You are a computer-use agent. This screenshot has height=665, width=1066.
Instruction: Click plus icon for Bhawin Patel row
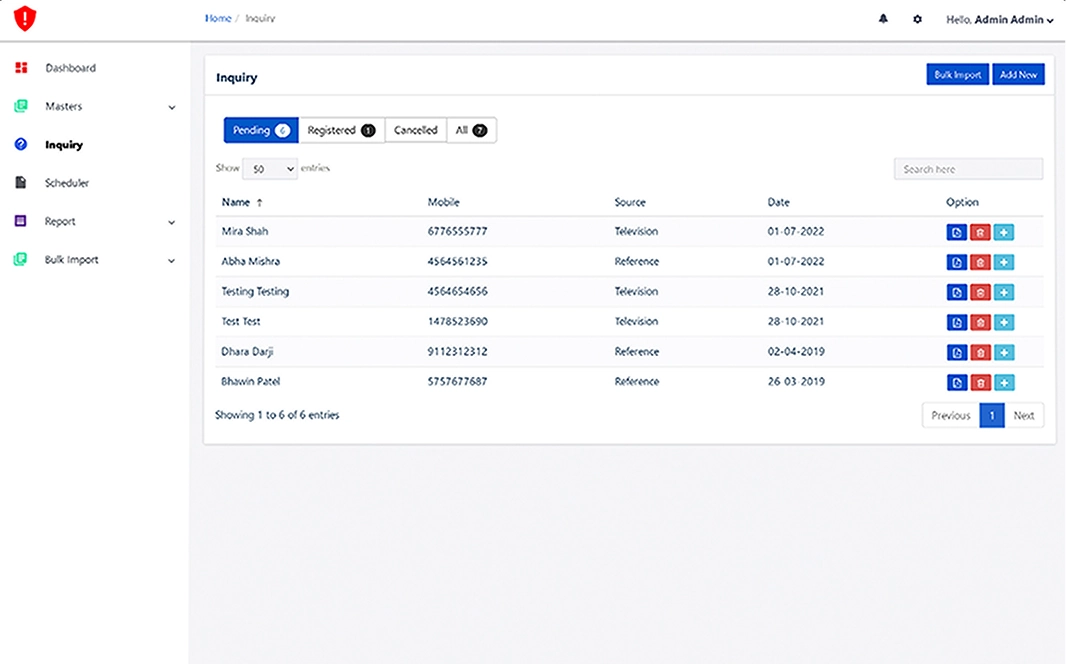tap(1004, 383)
